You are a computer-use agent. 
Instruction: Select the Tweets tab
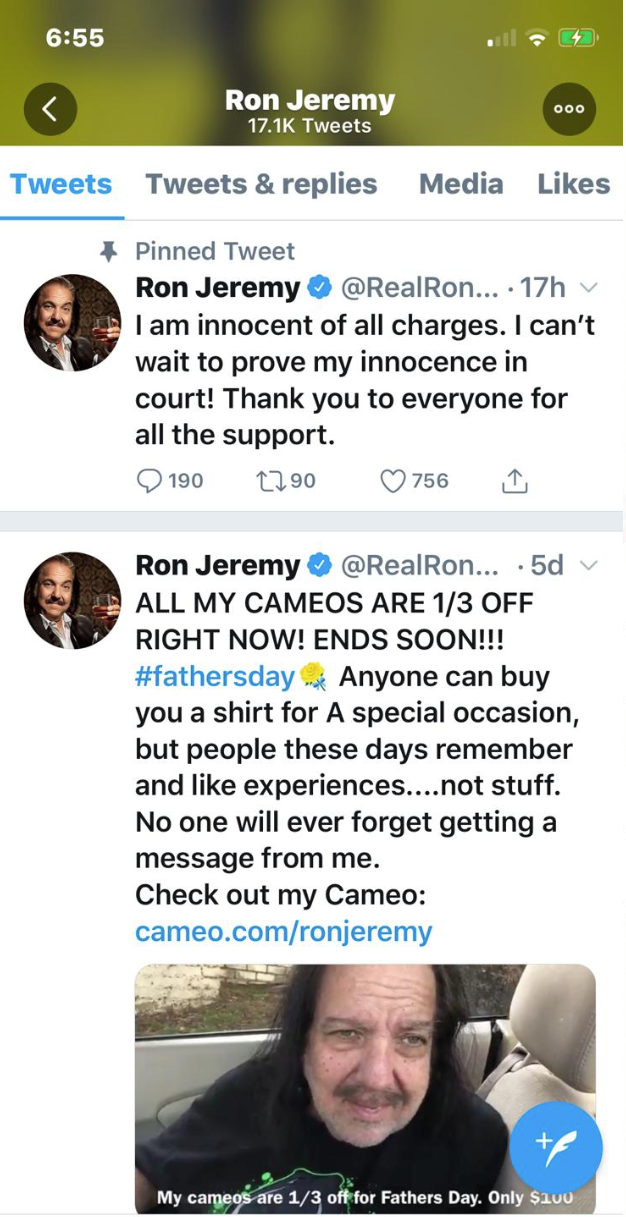click(61, 184)
